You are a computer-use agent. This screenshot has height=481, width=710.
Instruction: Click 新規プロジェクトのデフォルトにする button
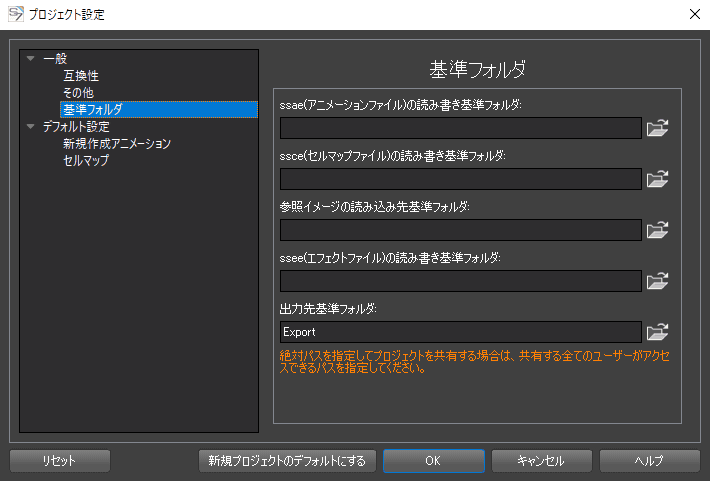coord(287,461)
